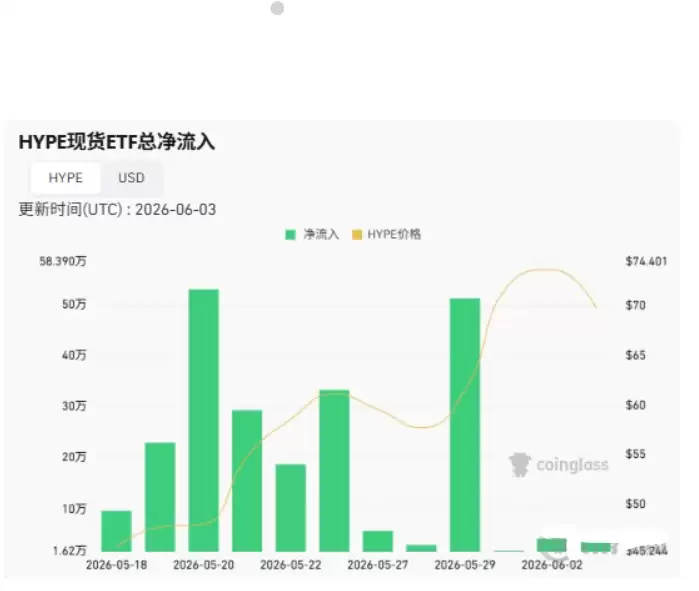The width and height of the screenshot is (699, 591).
Task: Click the gray page indicator dot at top
Action: pos(277,8)
